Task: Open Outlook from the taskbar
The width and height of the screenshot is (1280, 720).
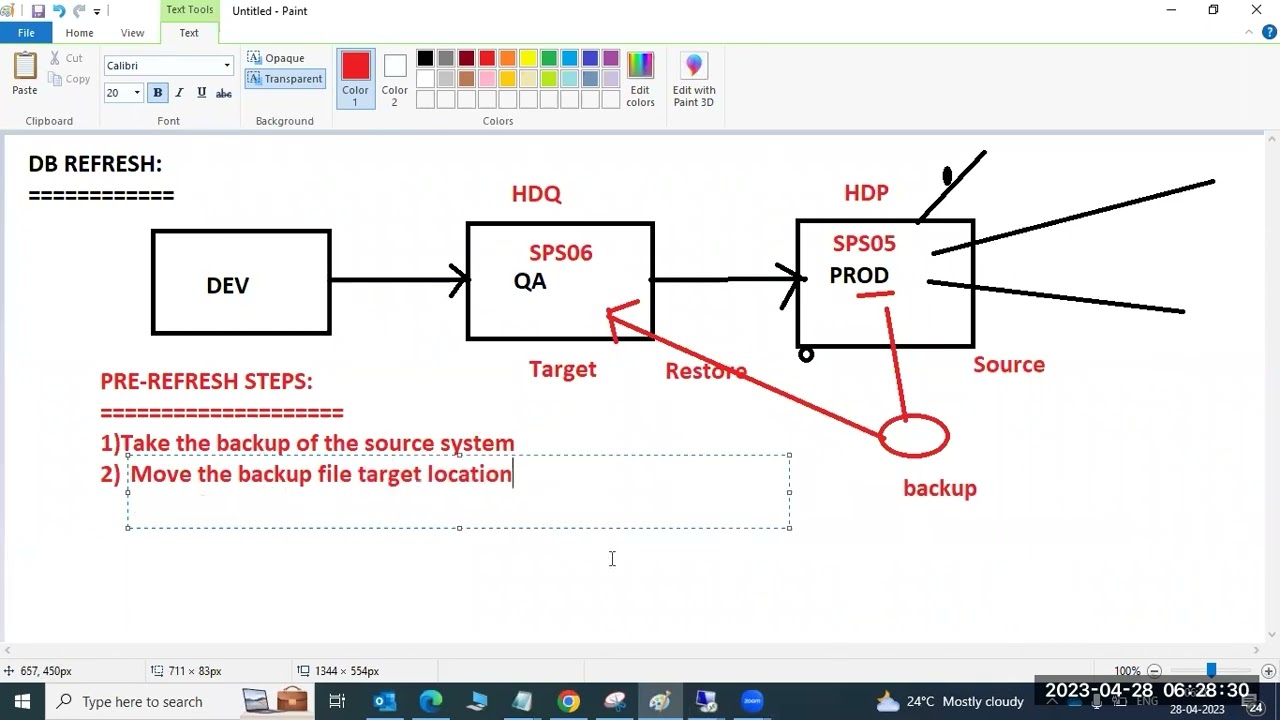Action: [x=384, y=701]
